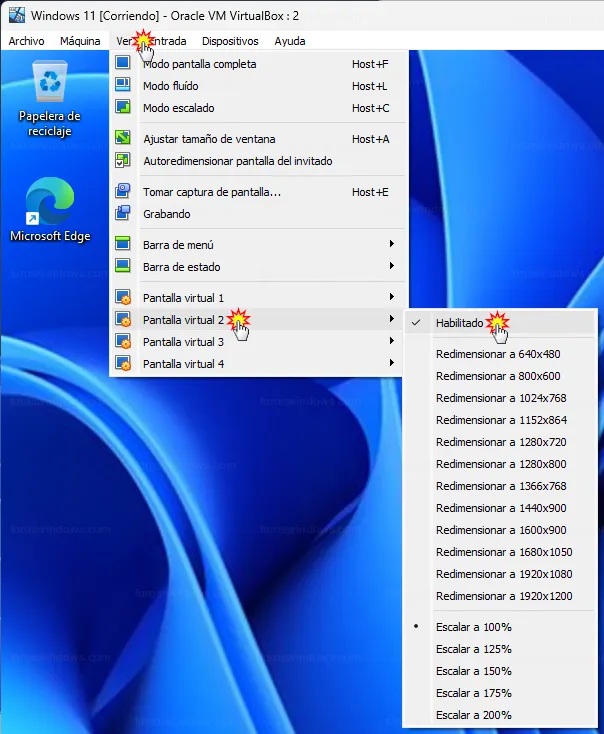Click the Host+E shortcut text
604x734 pixels.
pyautogui.click(x=370, y=192)
